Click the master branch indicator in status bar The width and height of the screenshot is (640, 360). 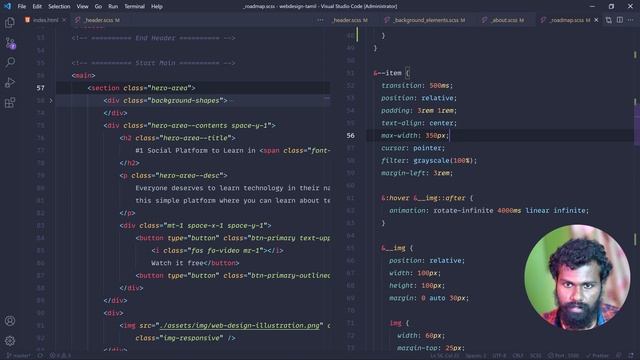[x=19, y=356]
